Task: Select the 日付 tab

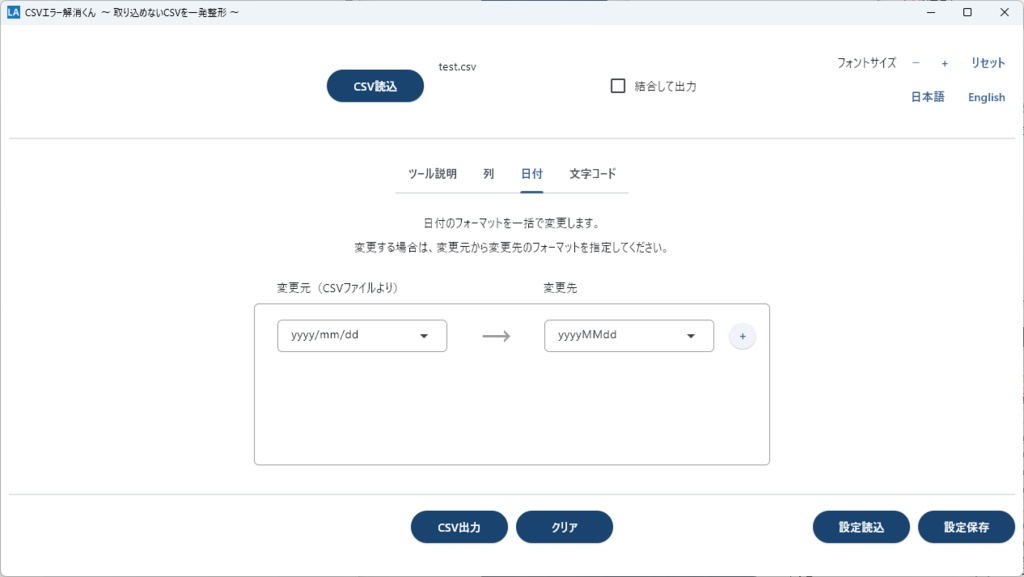Action: point(532,174)
